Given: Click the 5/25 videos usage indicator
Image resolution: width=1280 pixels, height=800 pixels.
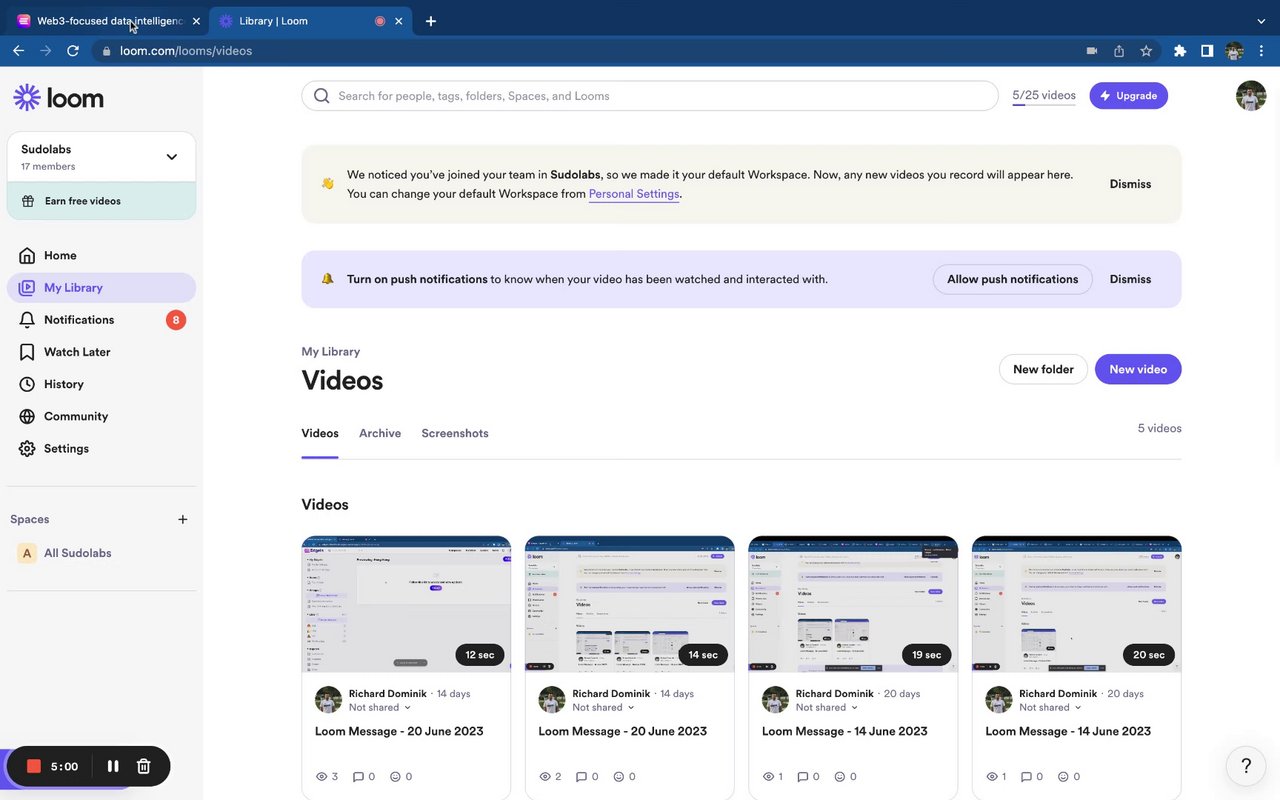Looking at the screenshot, I should (1044, 96).
